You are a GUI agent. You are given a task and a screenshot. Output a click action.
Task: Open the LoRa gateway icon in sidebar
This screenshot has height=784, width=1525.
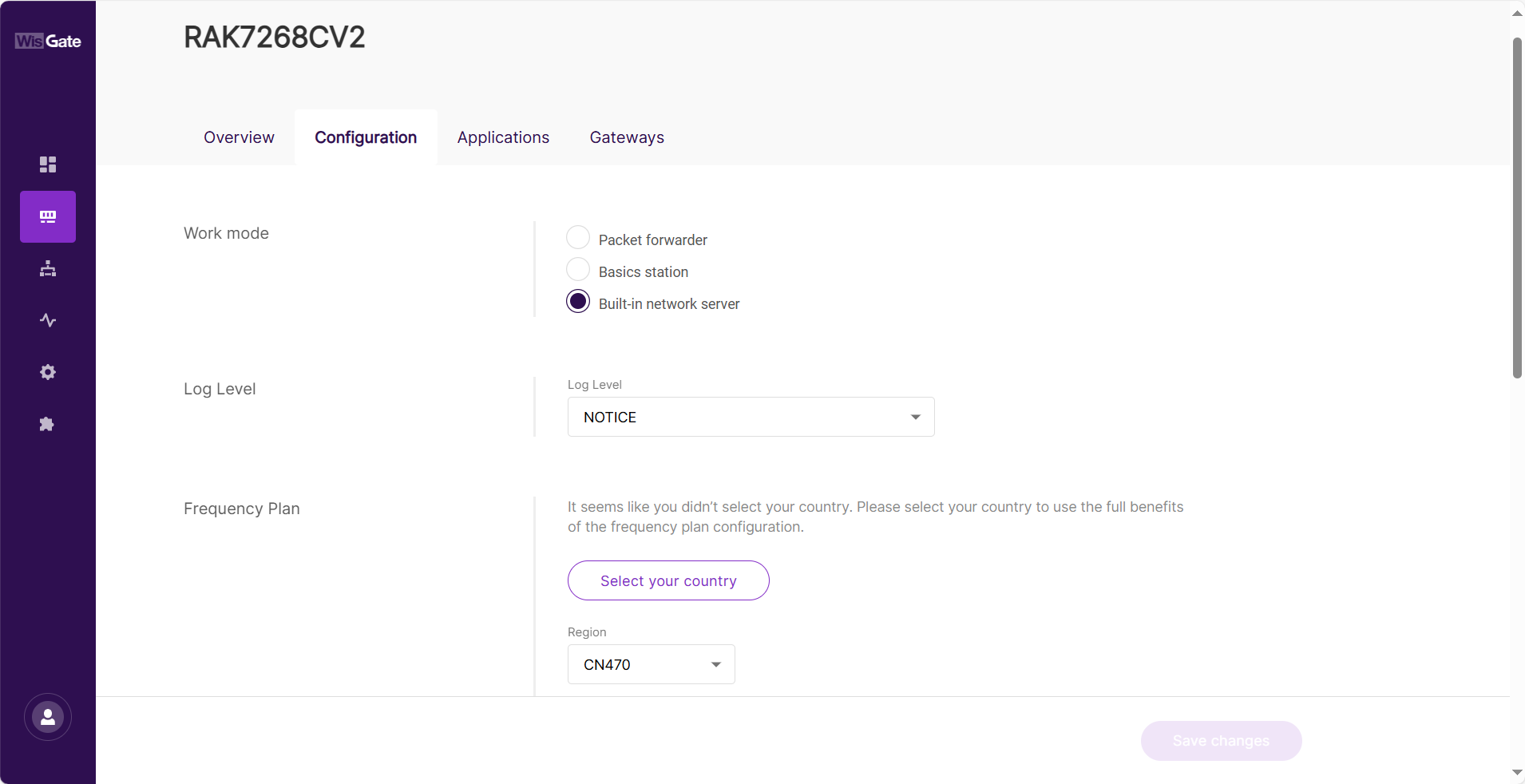click(48, 216)
